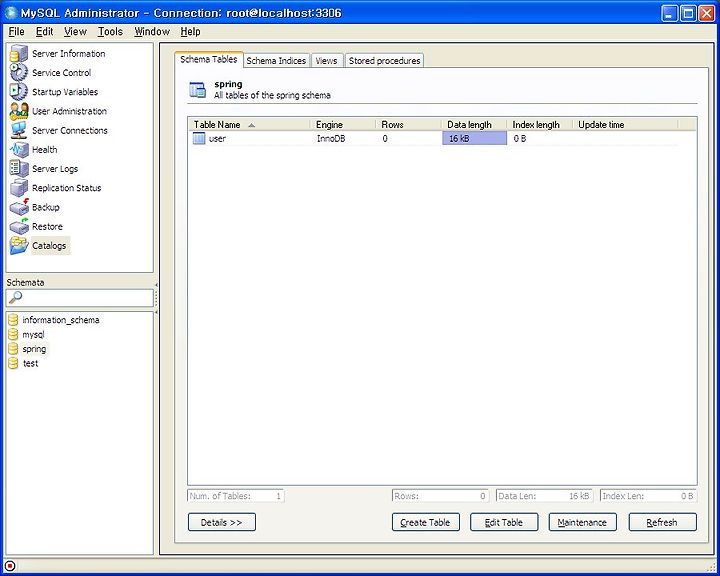The height and width of the screenshot is (576, 720).
Task: Click the spring database icon
Action: [13, 349]
